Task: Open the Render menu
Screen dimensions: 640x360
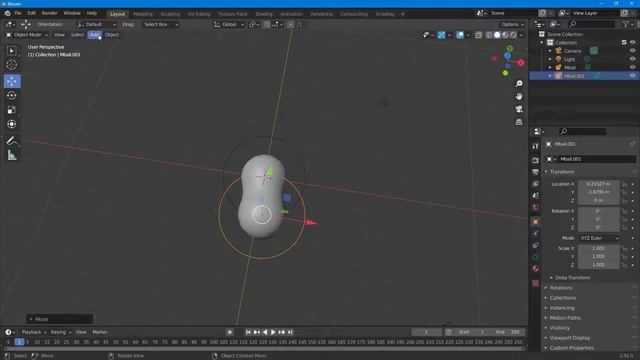Action: pyautogui.click(x=49, y=13)
